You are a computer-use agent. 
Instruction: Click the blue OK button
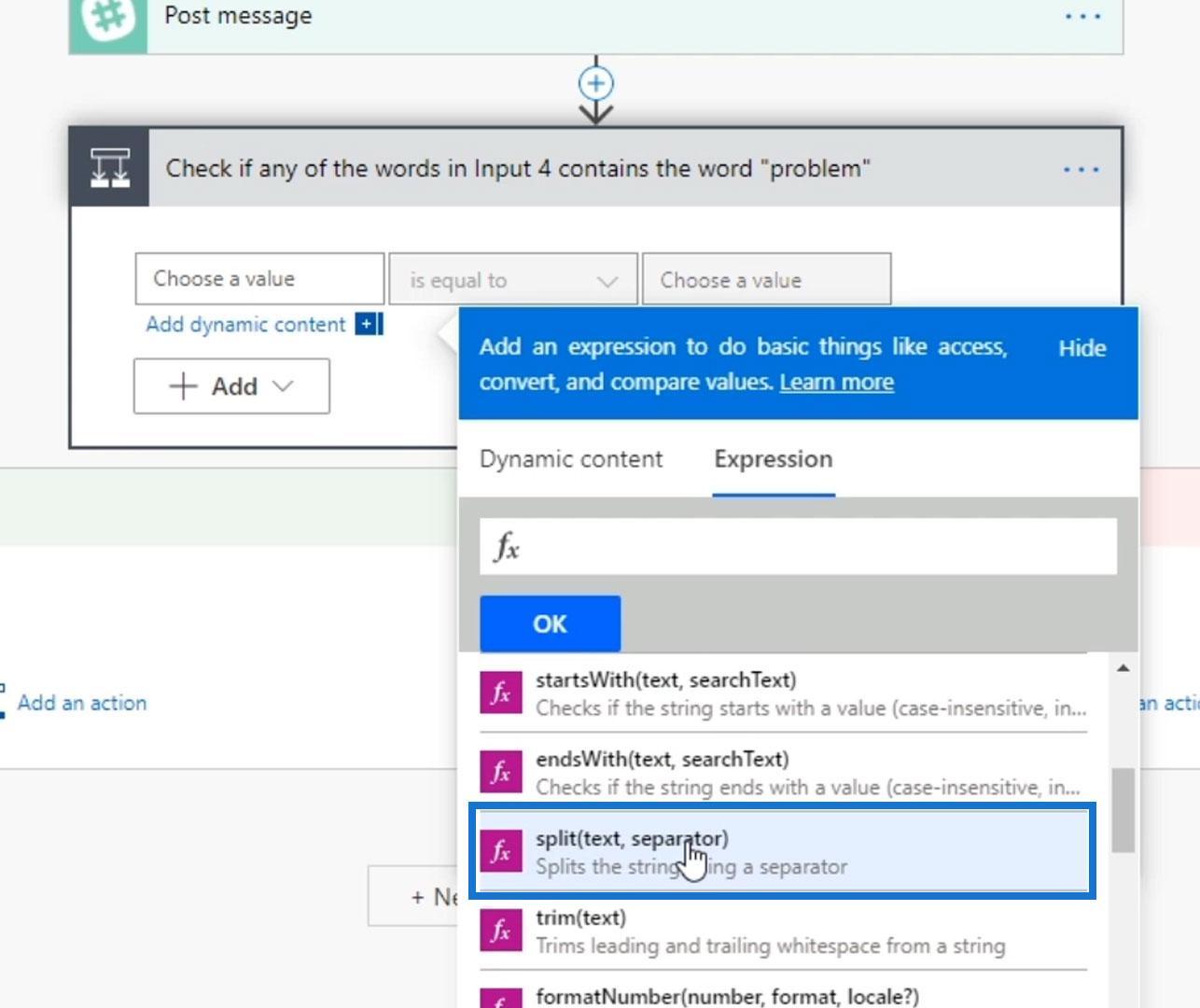click(x=550, y=623)
